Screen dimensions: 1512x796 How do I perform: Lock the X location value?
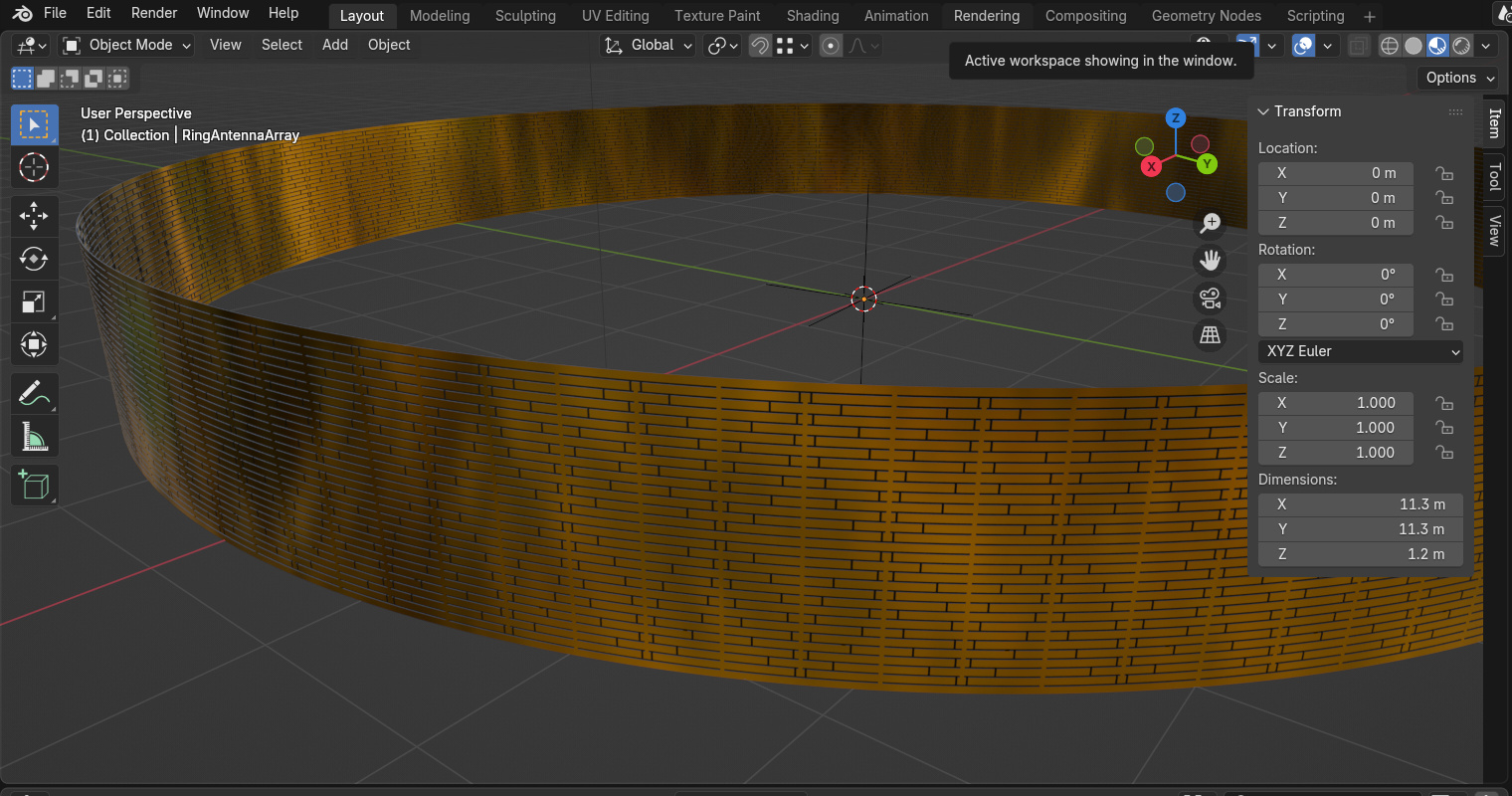tap(1443, 173)
